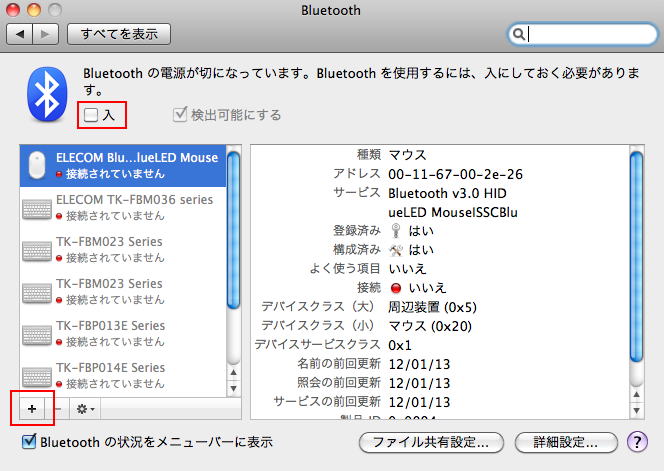Click keyboard icon of second TK-FBM023 Series

[37, 293]
